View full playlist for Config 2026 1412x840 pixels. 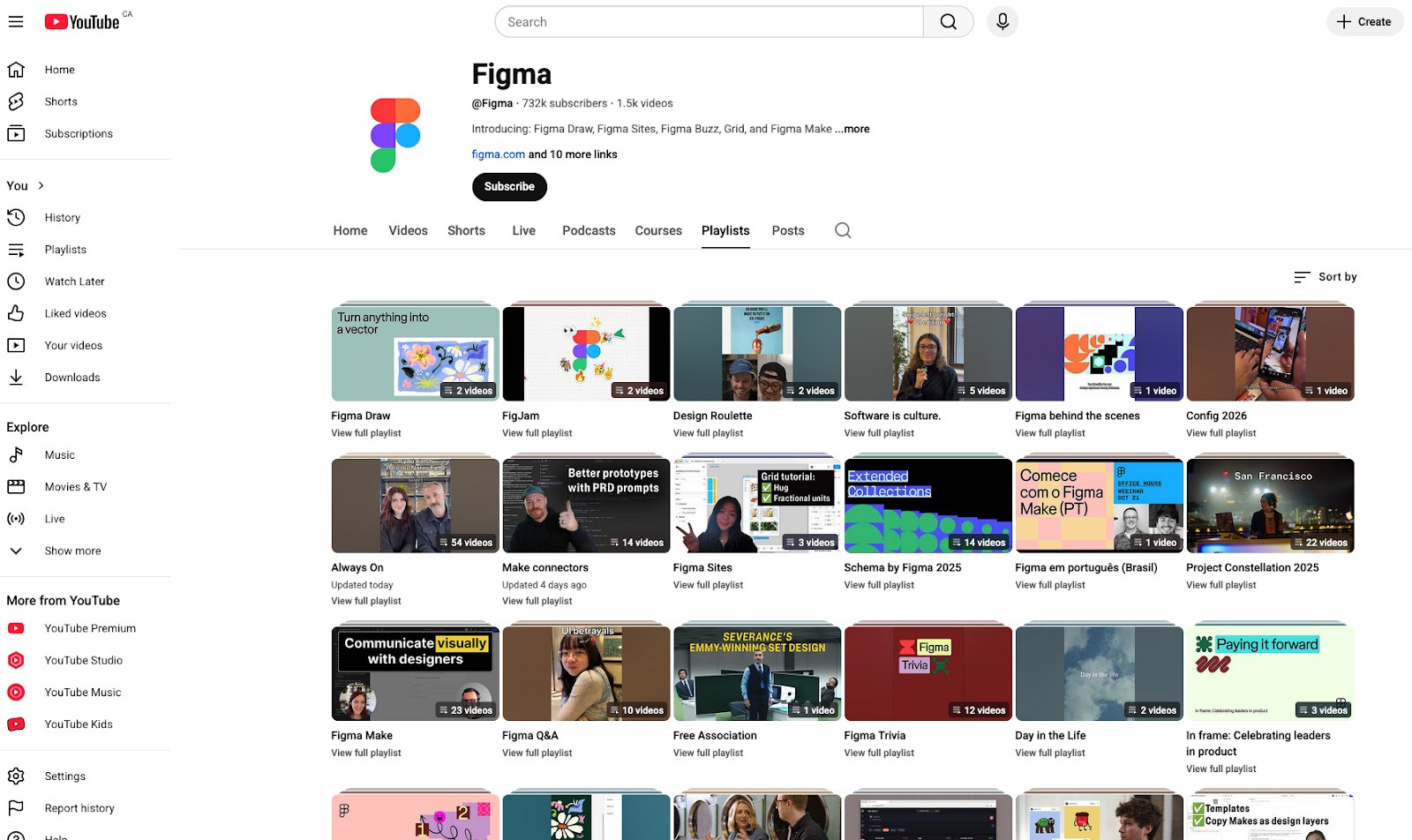click(1220, 433)
